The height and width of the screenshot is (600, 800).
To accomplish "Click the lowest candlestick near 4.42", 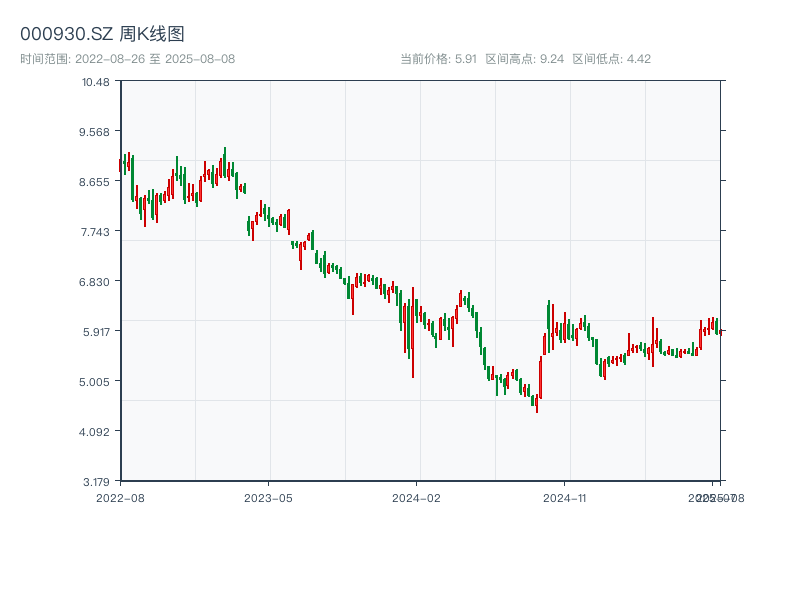I will (537, 404).
